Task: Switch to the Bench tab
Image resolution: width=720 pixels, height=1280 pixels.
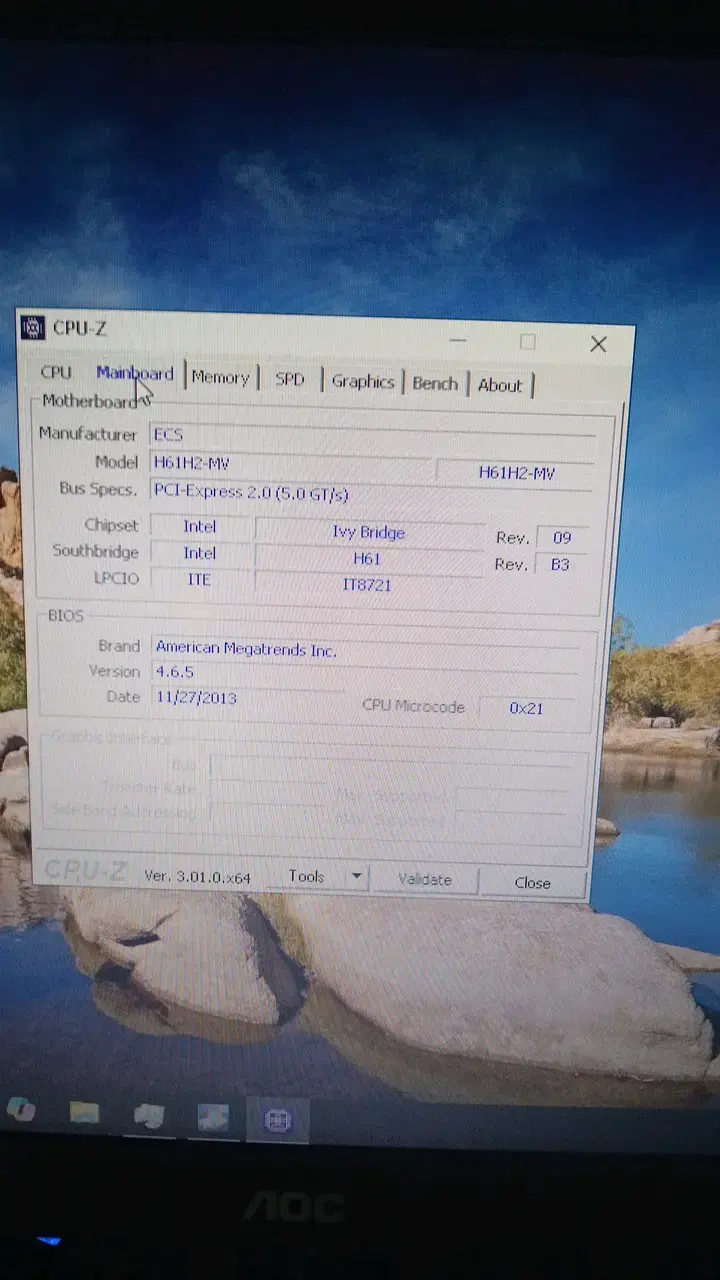Action: coord(435,383)
